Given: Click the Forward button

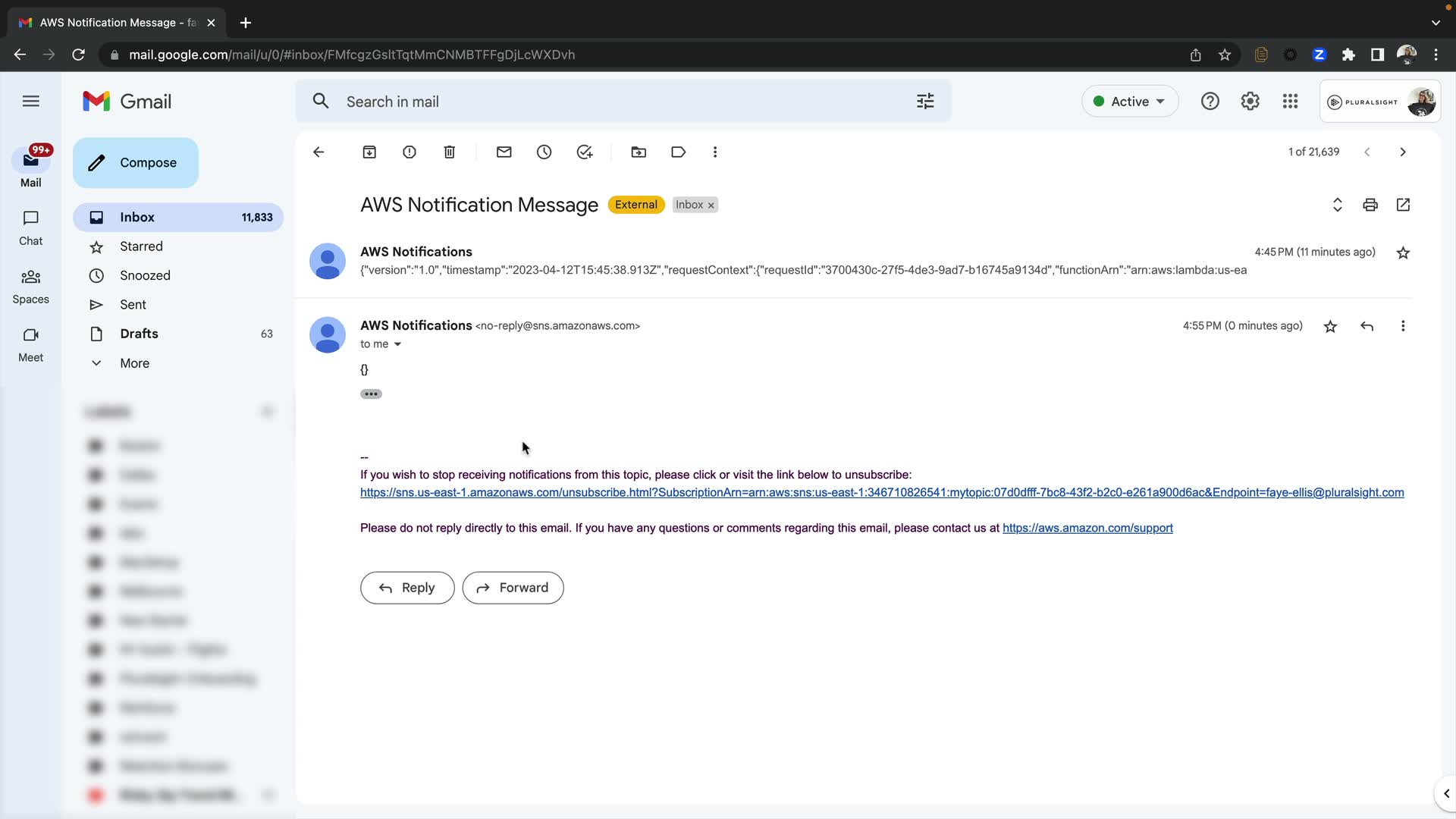Looking at the screenshot, I should pos(513,588).
